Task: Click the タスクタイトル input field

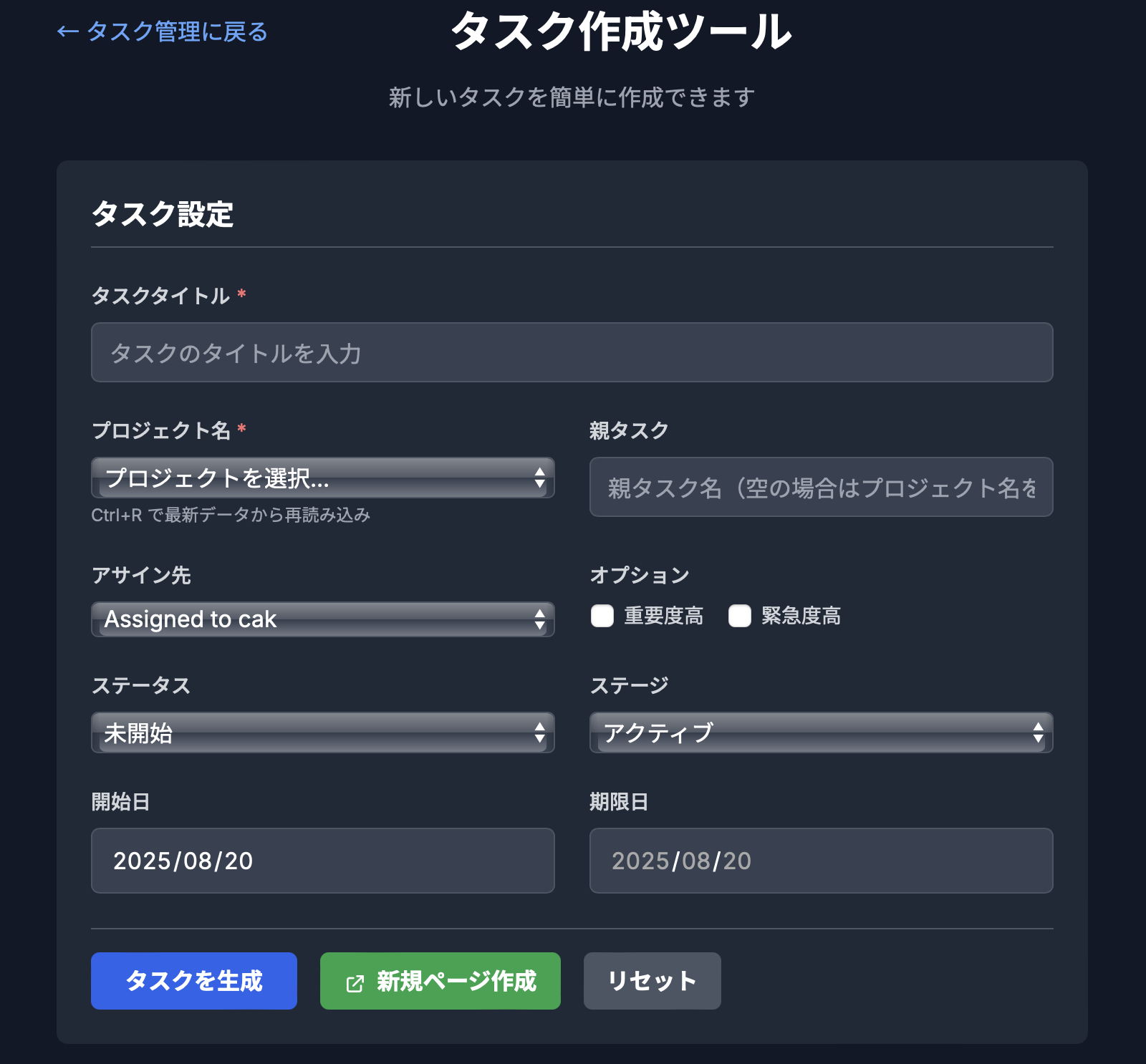Action: pos(572,352)
